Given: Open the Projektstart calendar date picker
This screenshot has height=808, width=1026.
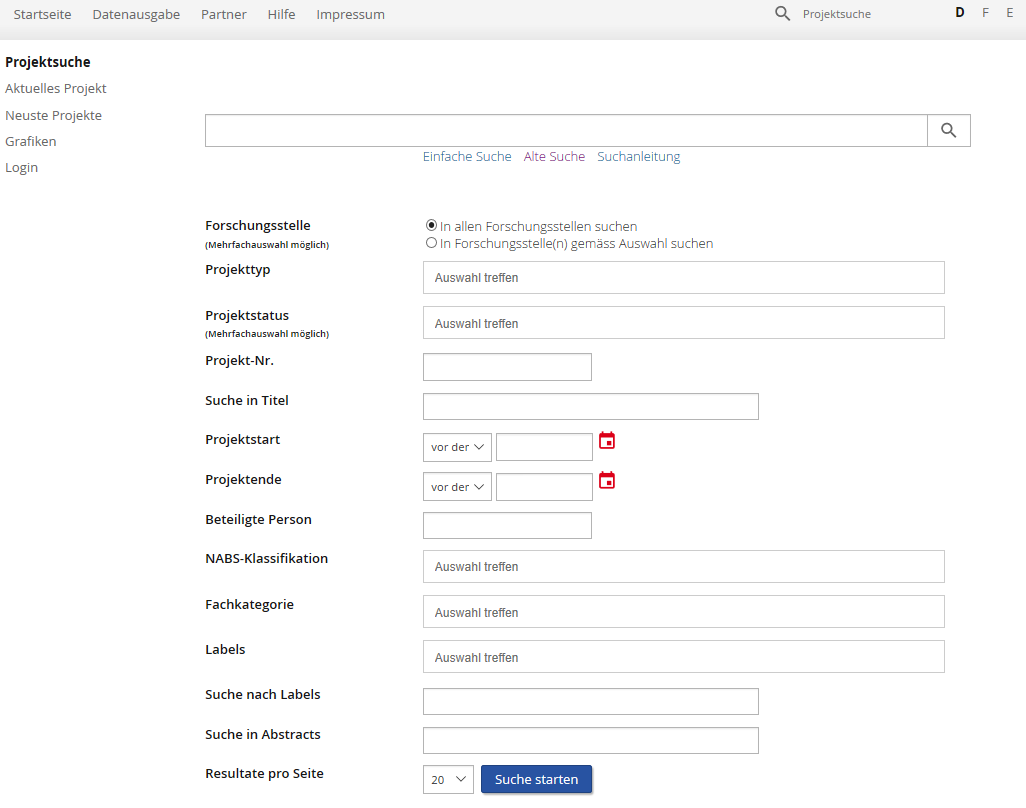Looking at the screenshot, I should (607, 441).
